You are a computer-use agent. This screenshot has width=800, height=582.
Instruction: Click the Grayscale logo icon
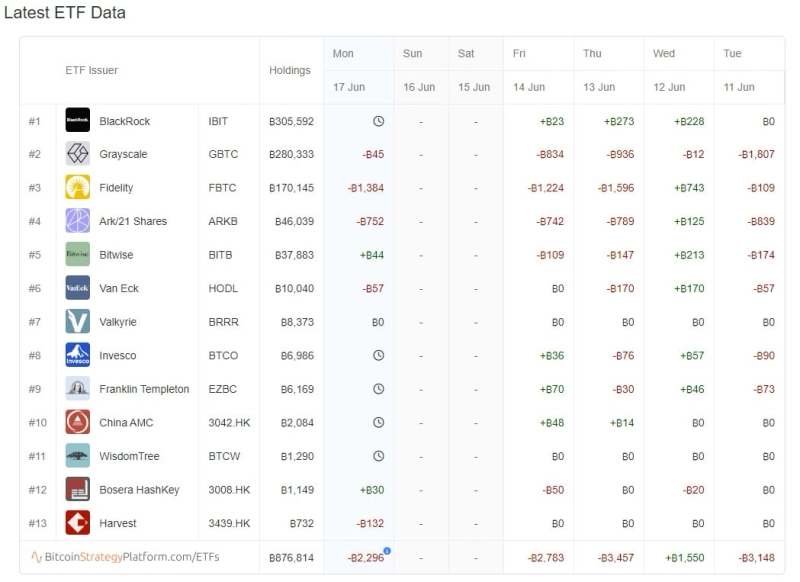coord(77,154)
